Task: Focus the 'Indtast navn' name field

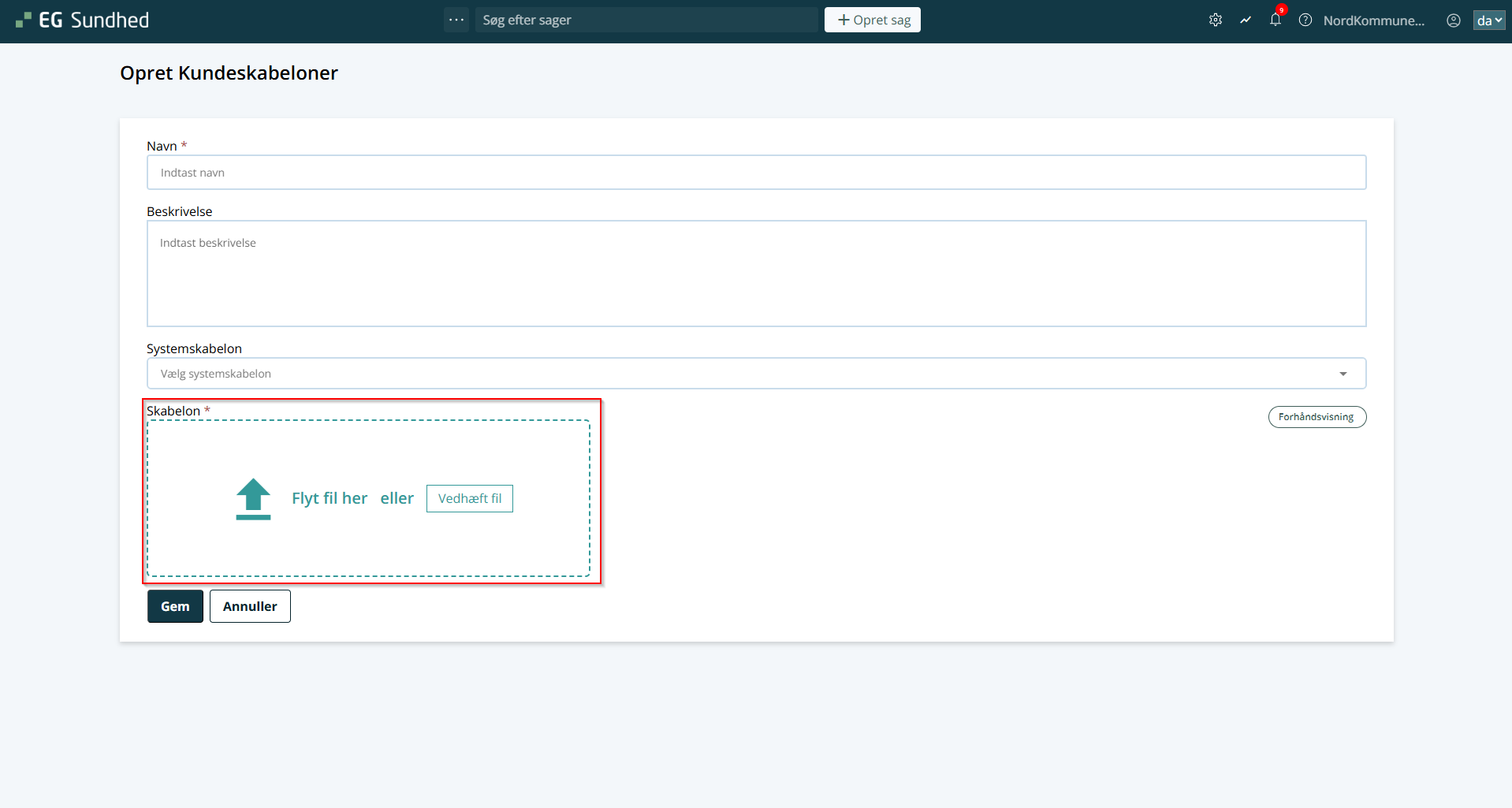Action: 755,173
